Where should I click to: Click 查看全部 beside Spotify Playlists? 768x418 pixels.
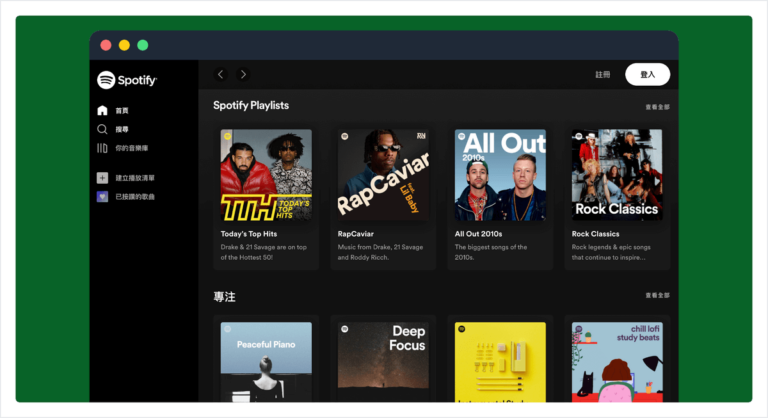click(657, 107)
